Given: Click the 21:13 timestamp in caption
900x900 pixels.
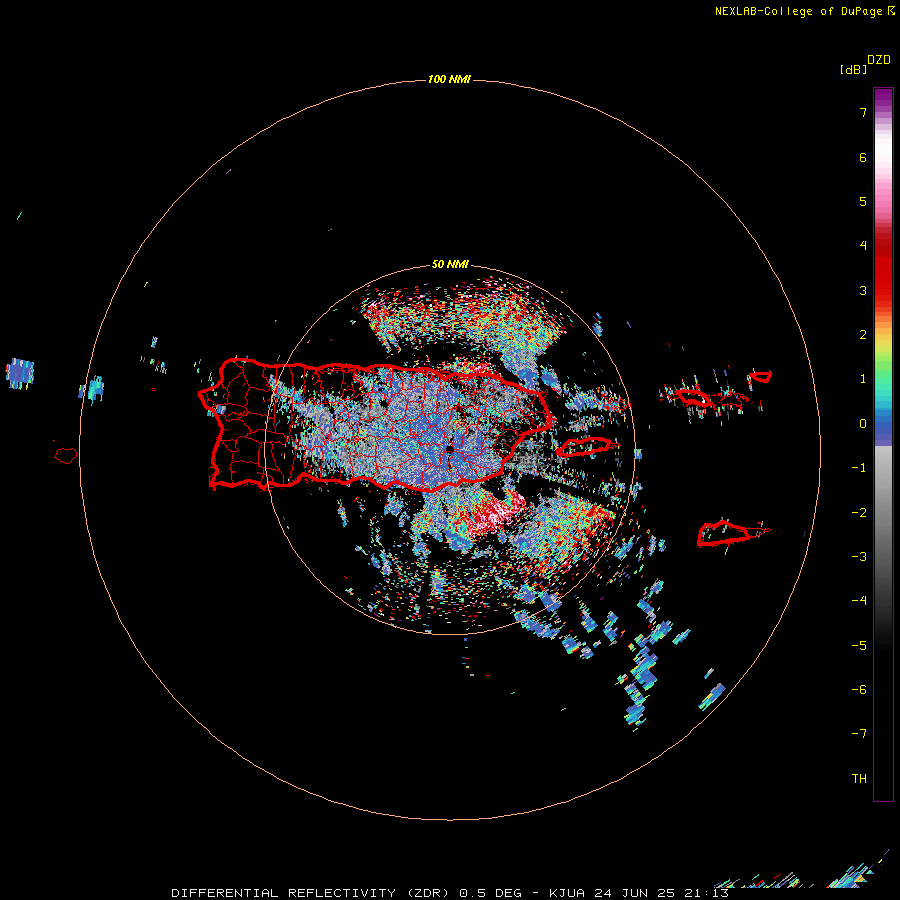Looking at the screenshot, I should point(706,893).
